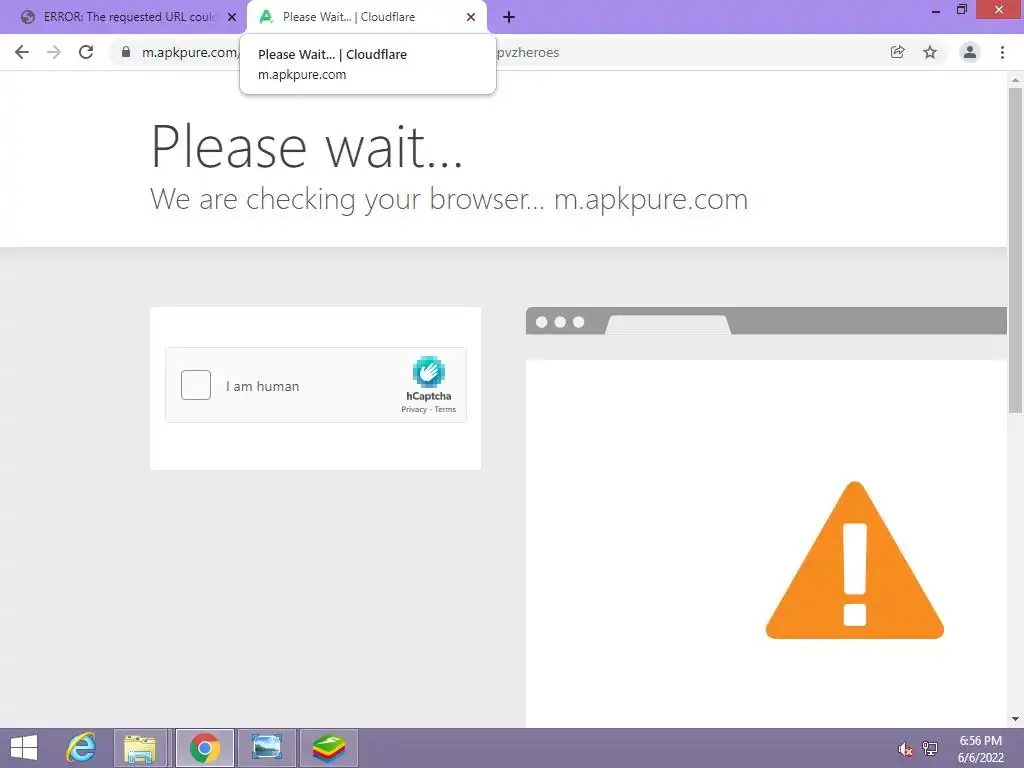The image size is (1024, 768).
Task: Click the forward navigation arrow
Action: tap(54, 52)
